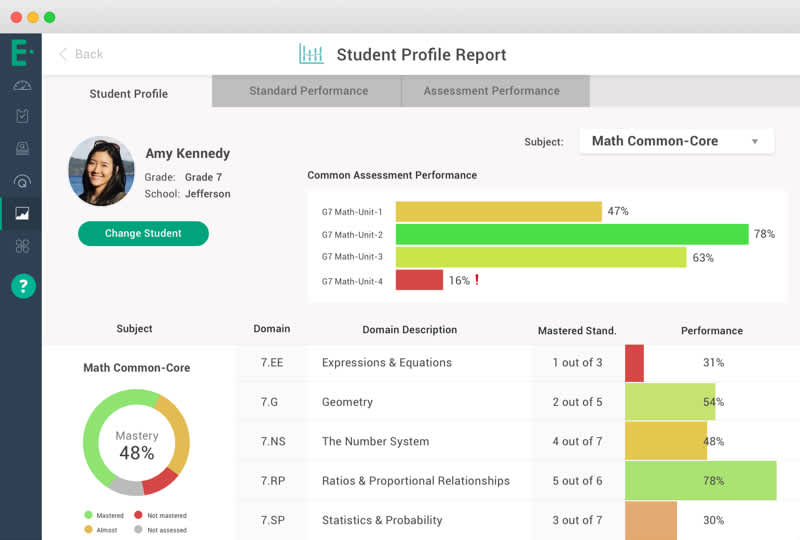Screen dimensions: 800x540
Task: Click the Geometry domain description
Action: [x=347, y=402]
